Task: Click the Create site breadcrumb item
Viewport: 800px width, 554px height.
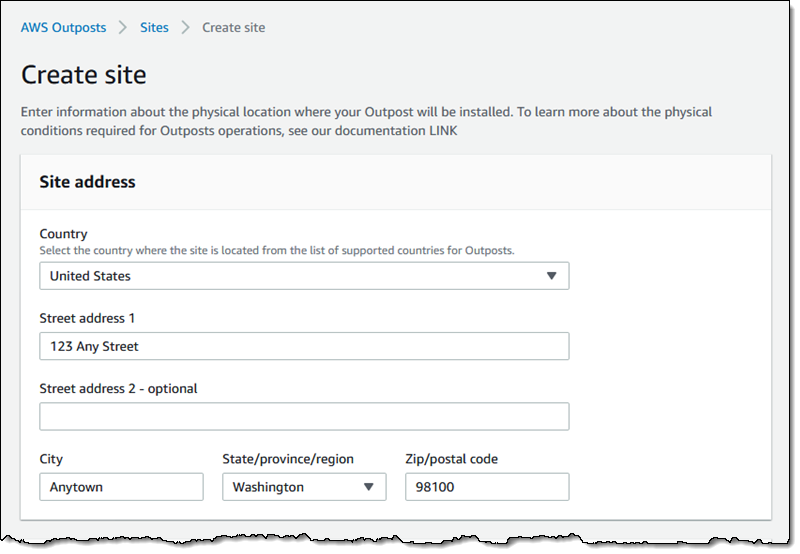Action: tap(234, 28)
